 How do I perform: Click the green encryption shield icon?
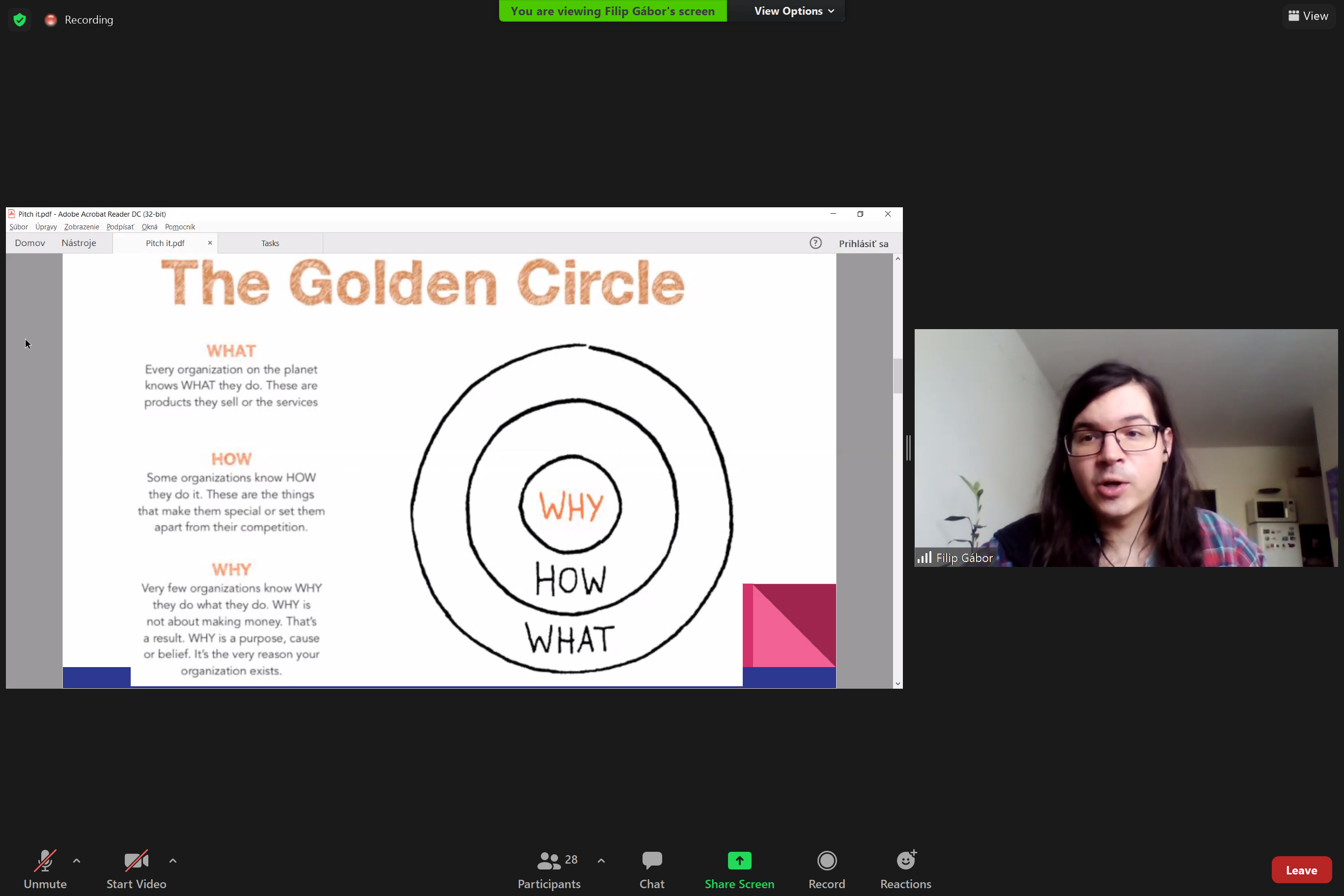(20, 20)
